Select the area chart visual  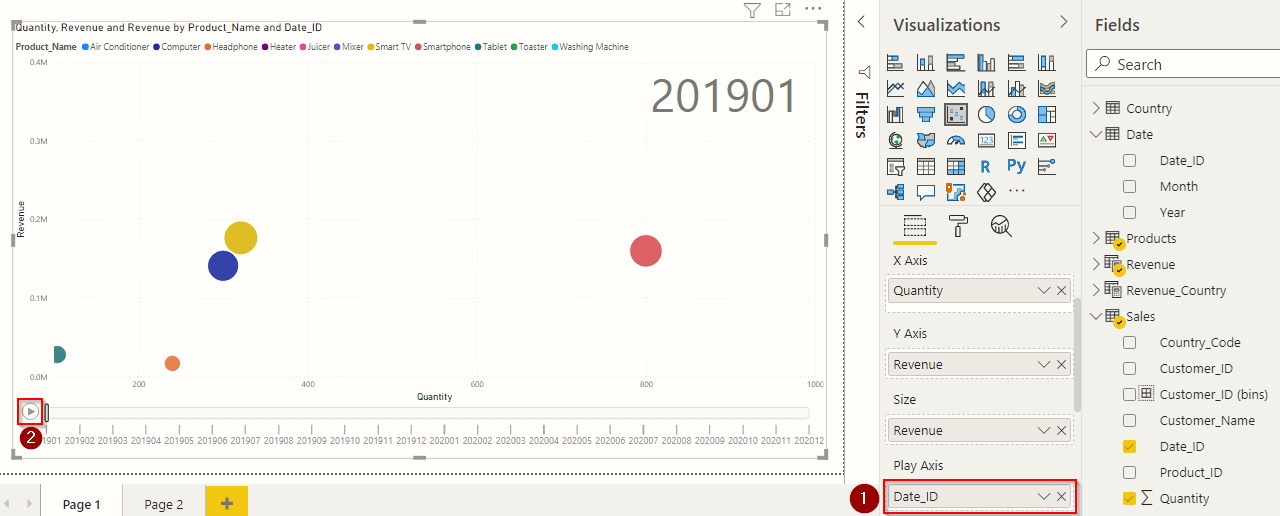click(926, 89)
